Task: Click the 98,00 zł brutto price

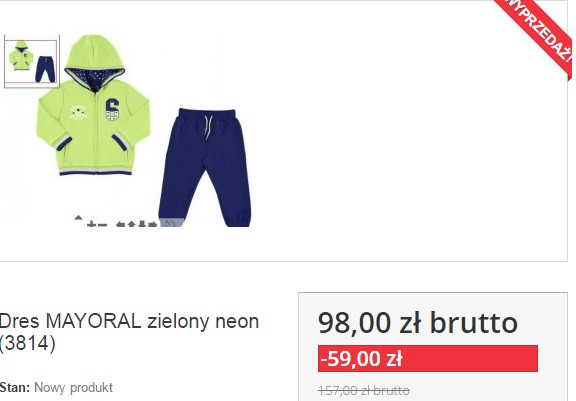Action: [x=418, y=323]
